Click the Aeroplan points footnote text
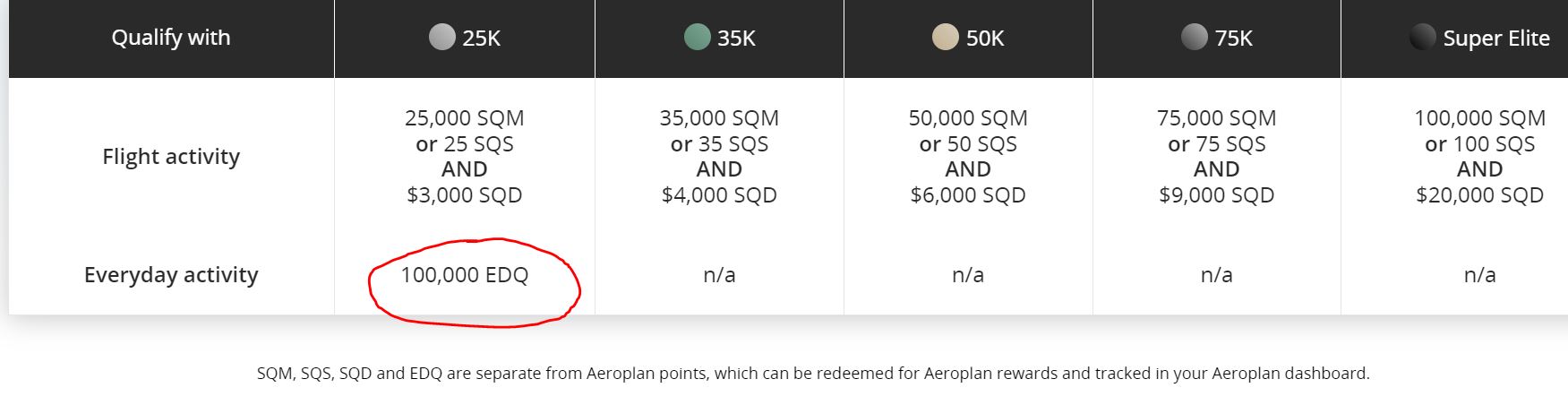 coord(813,374)
